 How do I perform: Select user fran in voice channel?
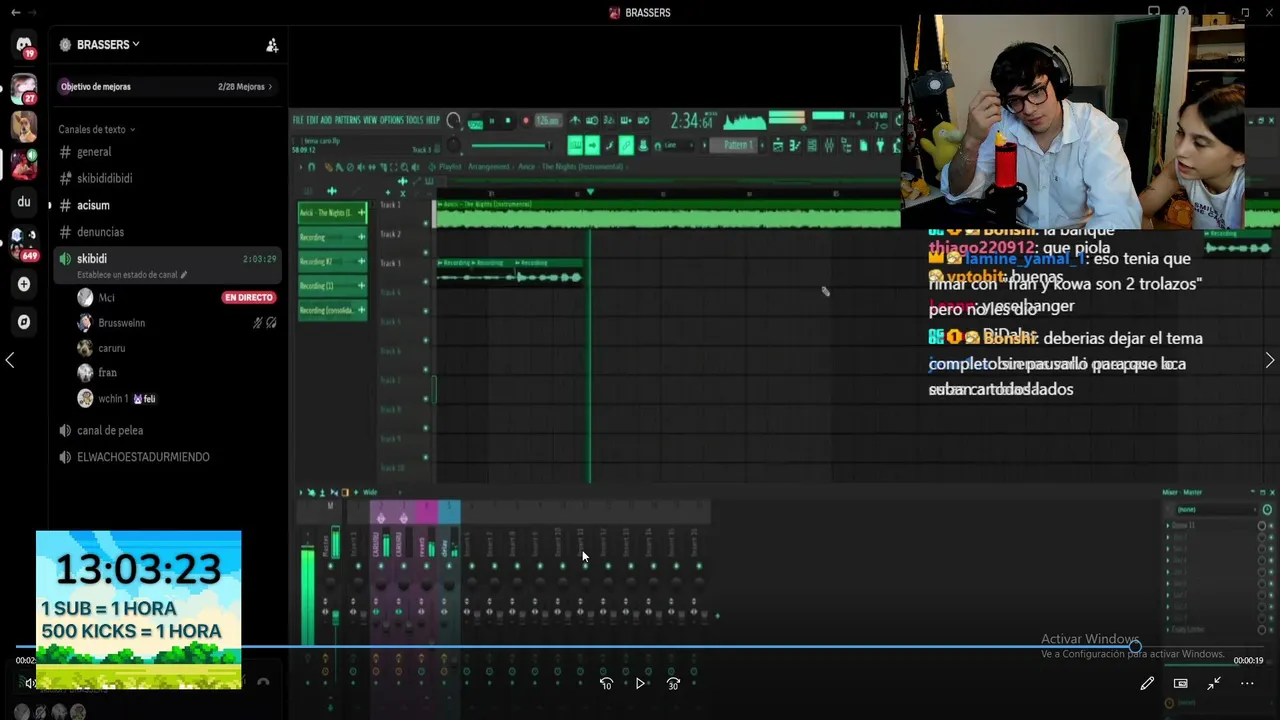click(108, 372)
